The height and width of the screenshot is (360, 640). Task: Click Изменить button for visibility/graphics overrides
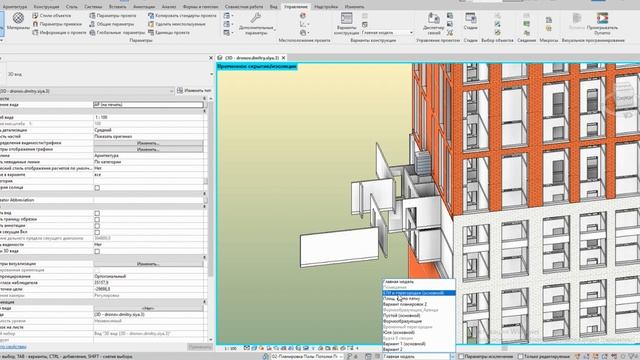point(148,143)
